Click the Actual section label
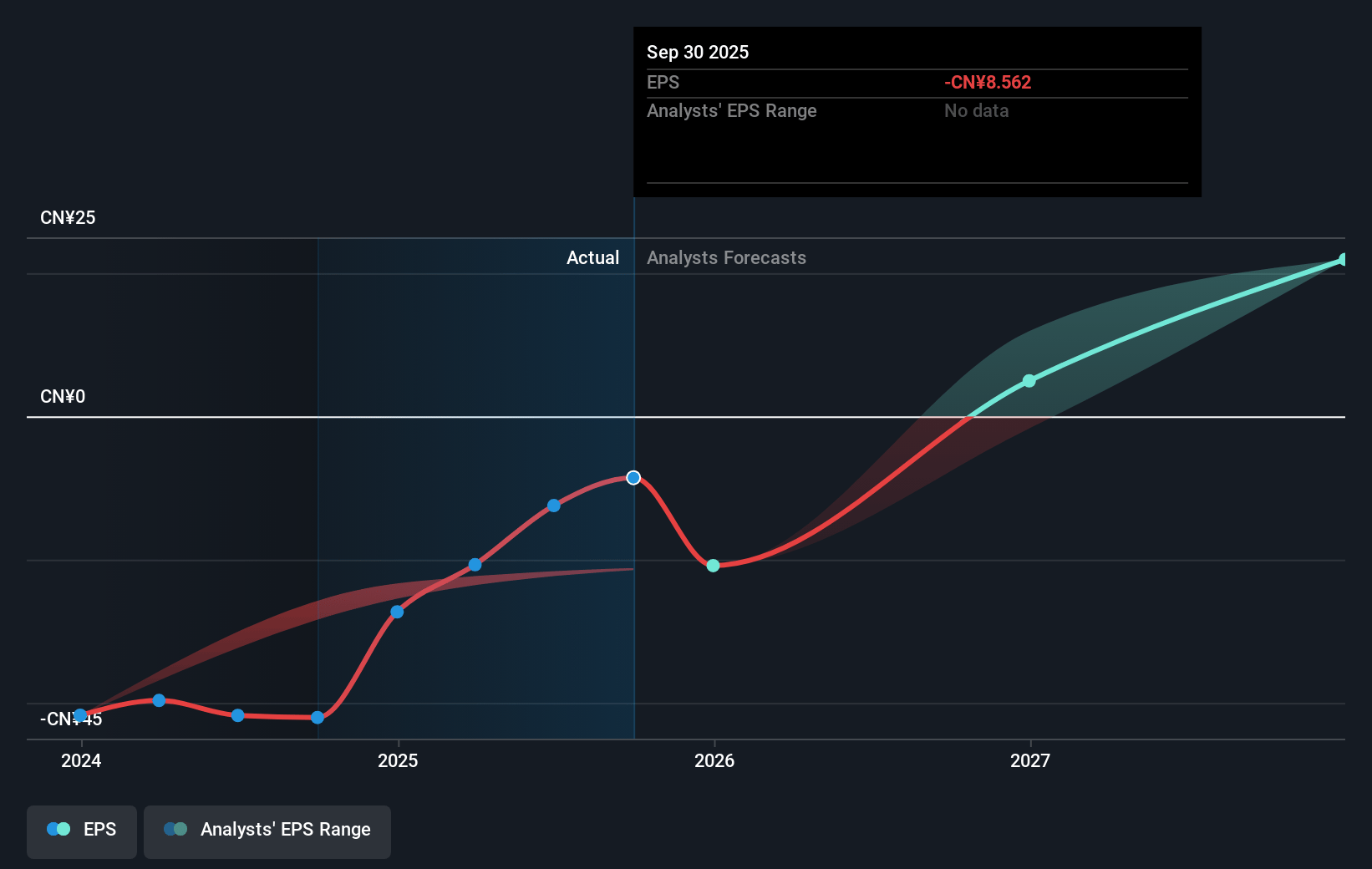 tap(592, 258)
